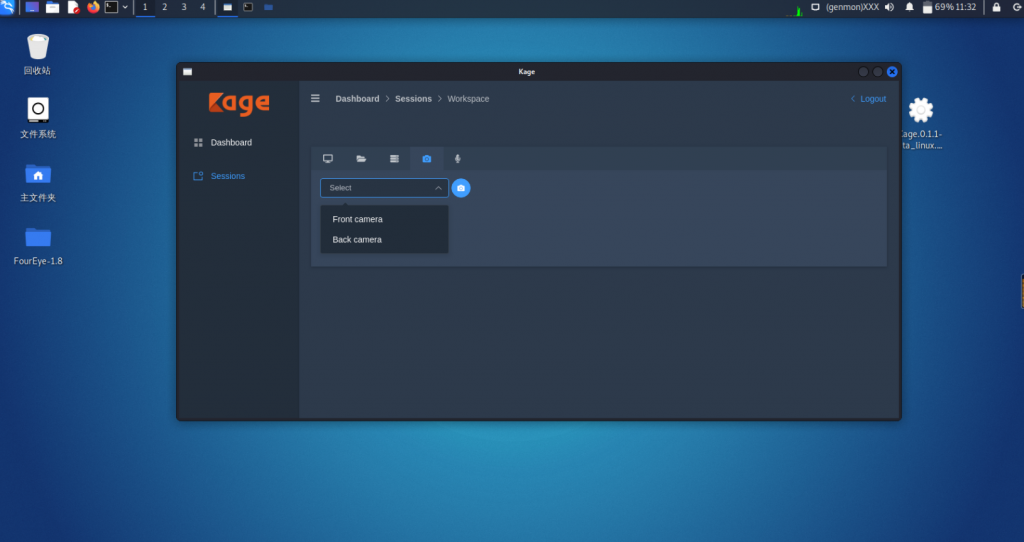Image resolution: width=1024 pixels, height=542 pixels.
Task: Click the Sessions sidebar icon
Action: pyautogui.click(x=198, y=176)
